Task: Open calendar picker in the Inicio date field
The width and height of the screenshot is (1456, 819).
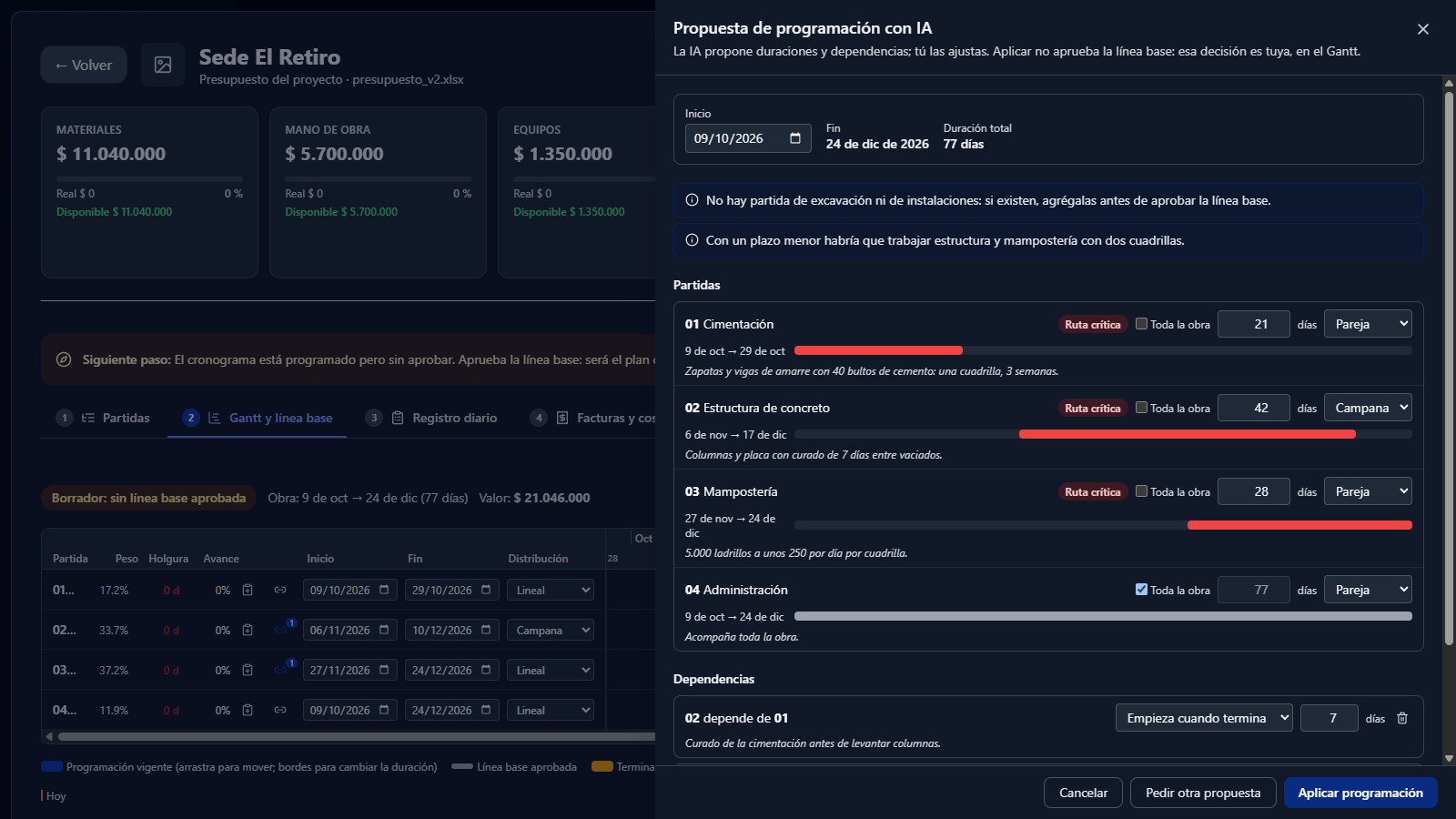Action: click(x=795, y=138)
